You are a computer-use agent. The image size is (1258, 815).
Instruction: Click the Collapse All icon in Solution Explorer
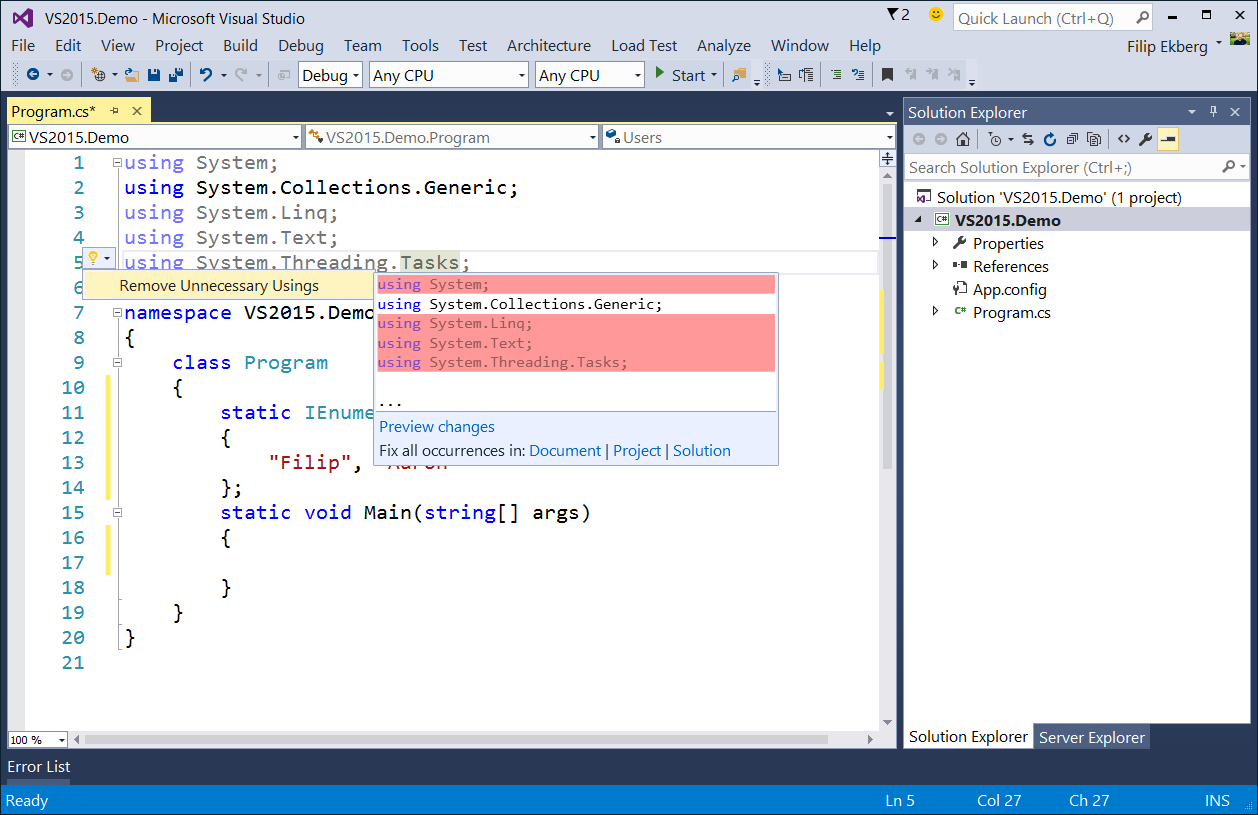(x=1072, y=139)
